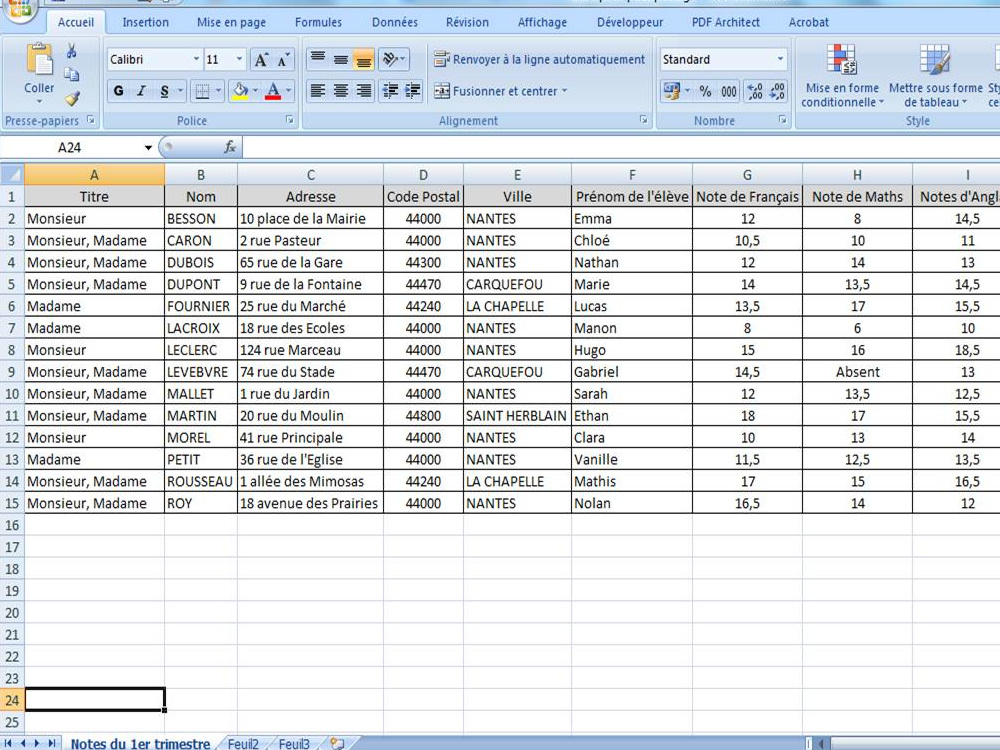
Task: Decrease indent in Alignement group
Action: [390, 91]
